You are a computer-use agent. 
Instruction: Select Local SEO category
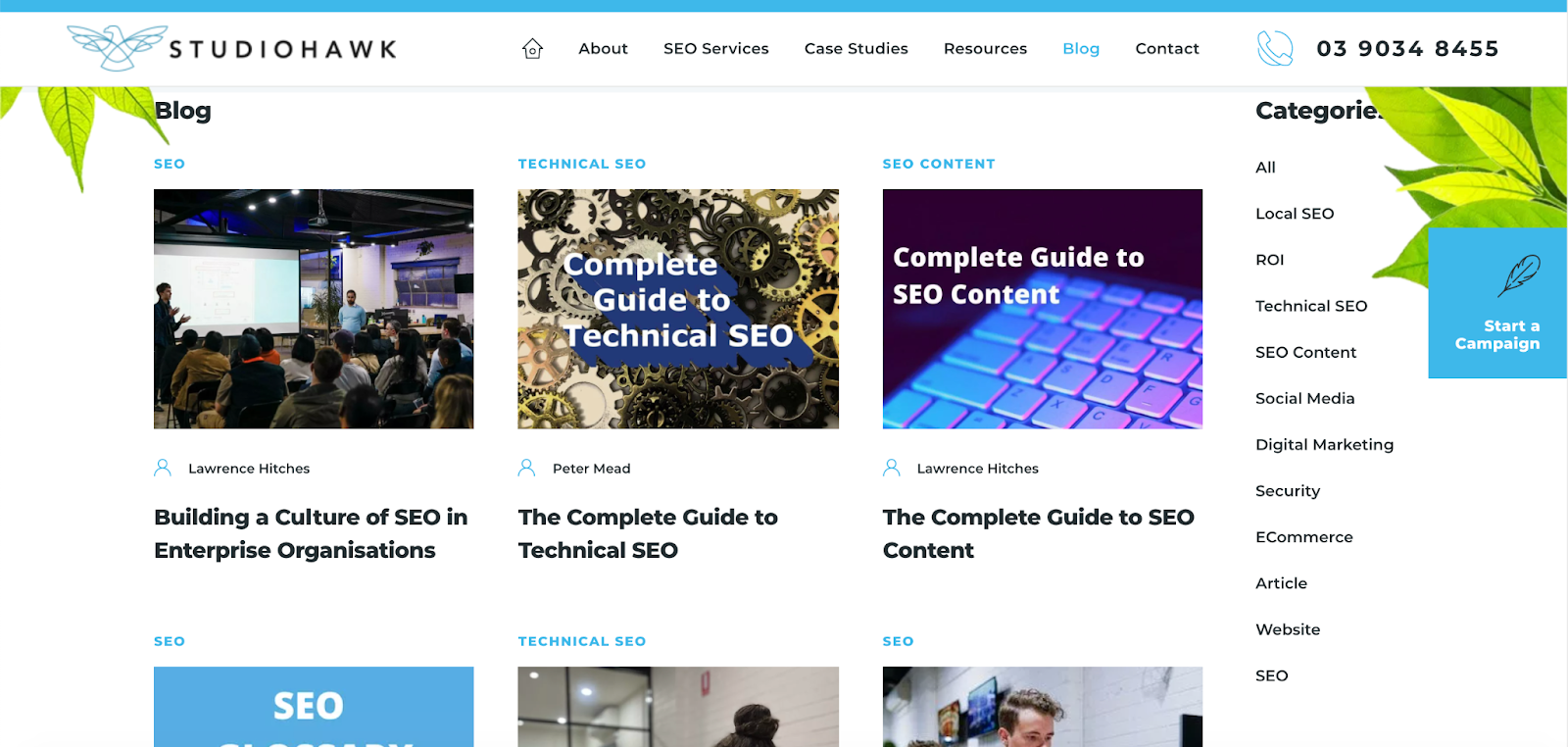tap(1295, 214)
